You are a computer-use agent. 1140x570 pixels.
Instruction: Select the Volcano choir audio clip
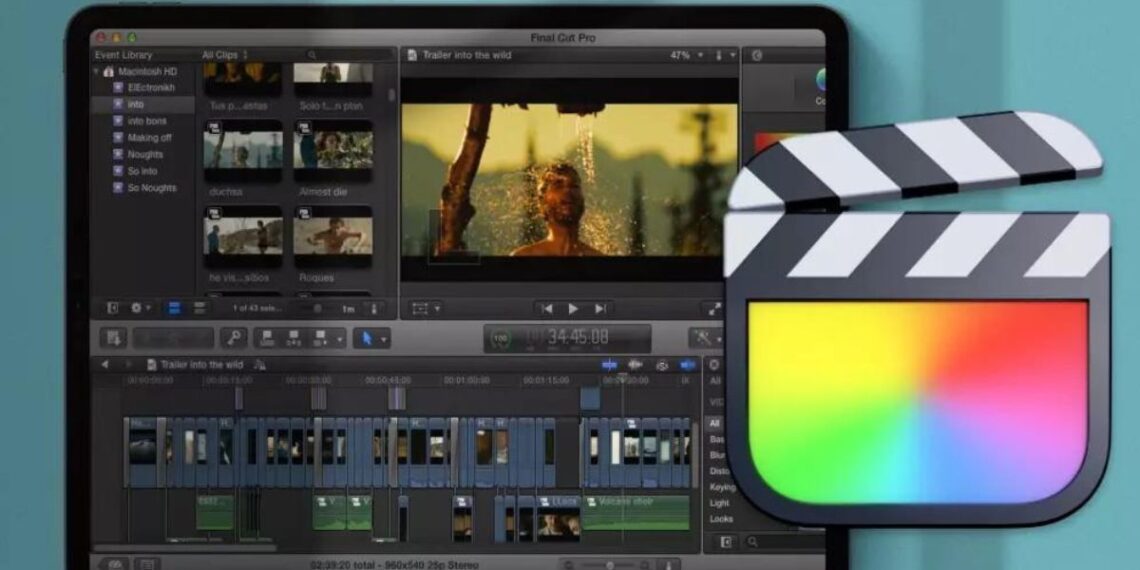[x=635, y=513]
